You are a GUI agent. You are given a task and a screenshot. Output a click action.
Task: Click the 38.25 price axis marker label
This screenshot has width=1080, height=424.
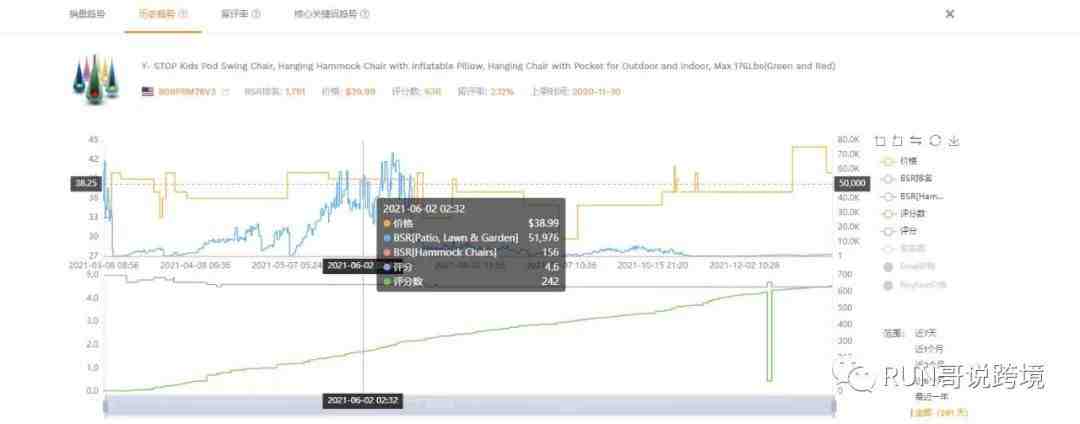pyautogui.click(x=86, y=183)
